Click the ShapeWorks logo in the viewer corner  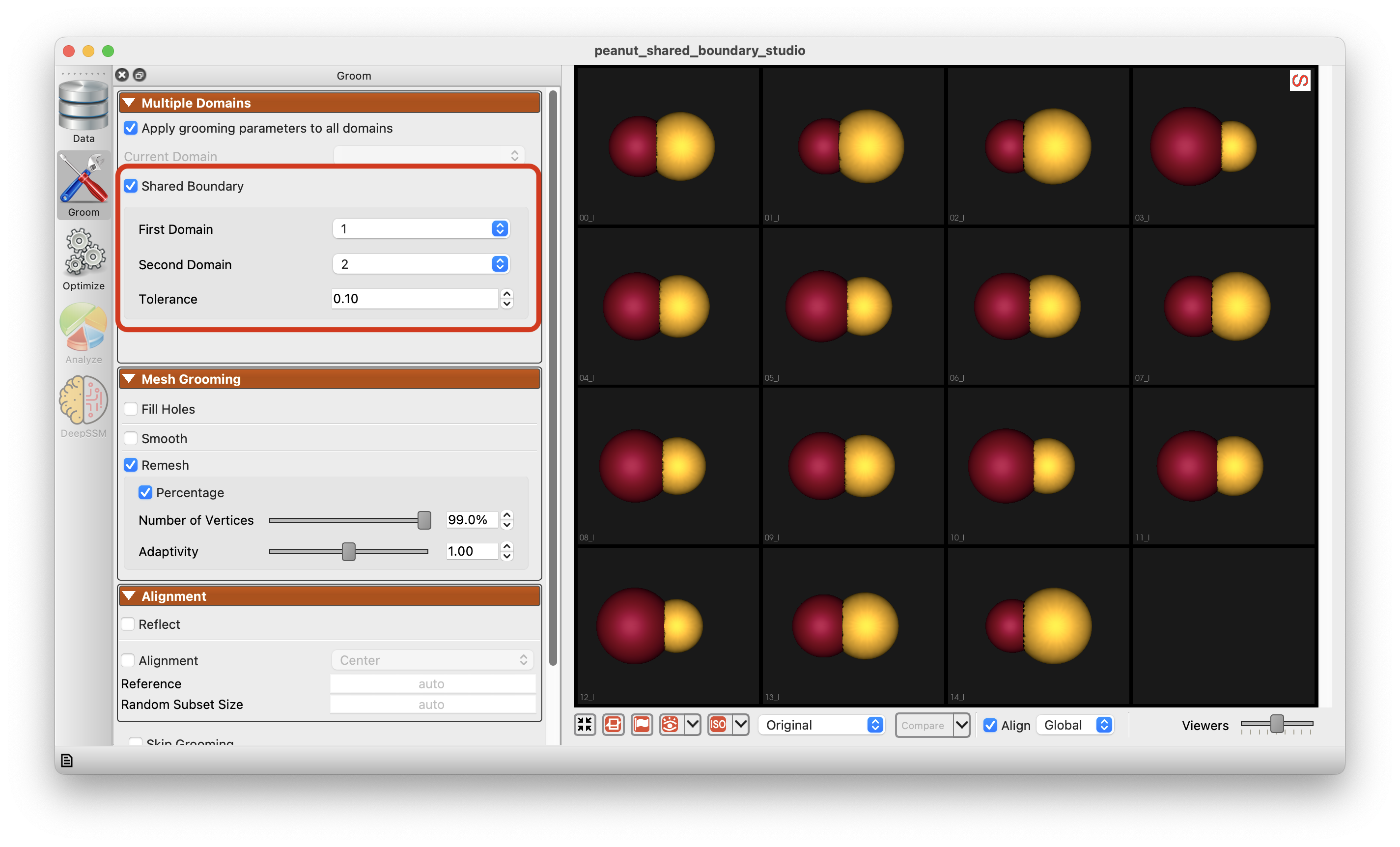tap(1299, 81)
